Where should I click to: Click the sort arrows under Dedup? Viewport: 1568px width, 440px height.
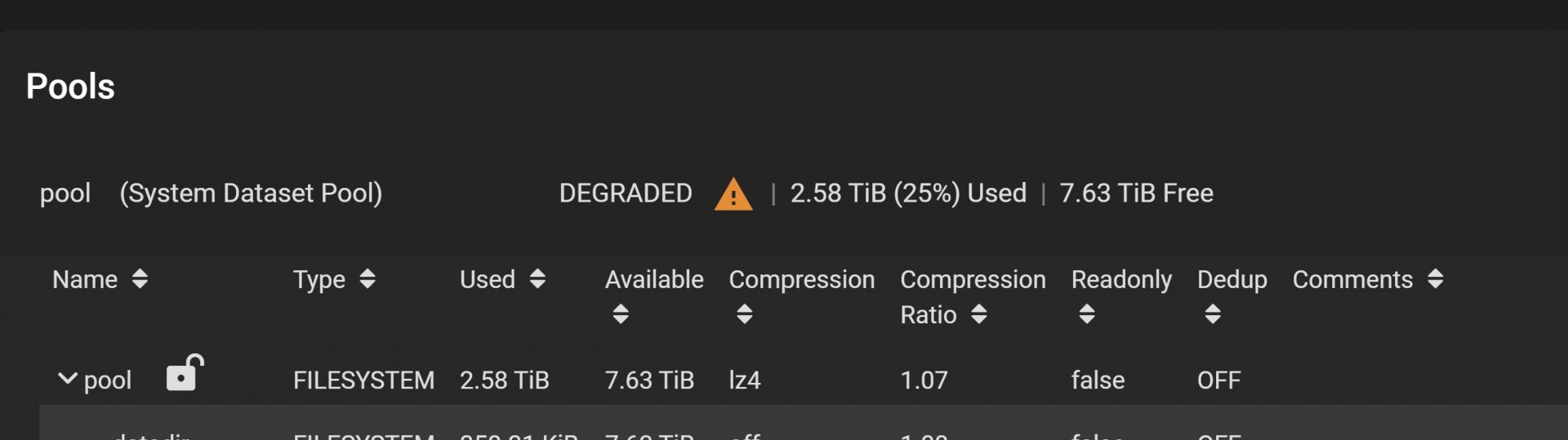[1213, 314]
